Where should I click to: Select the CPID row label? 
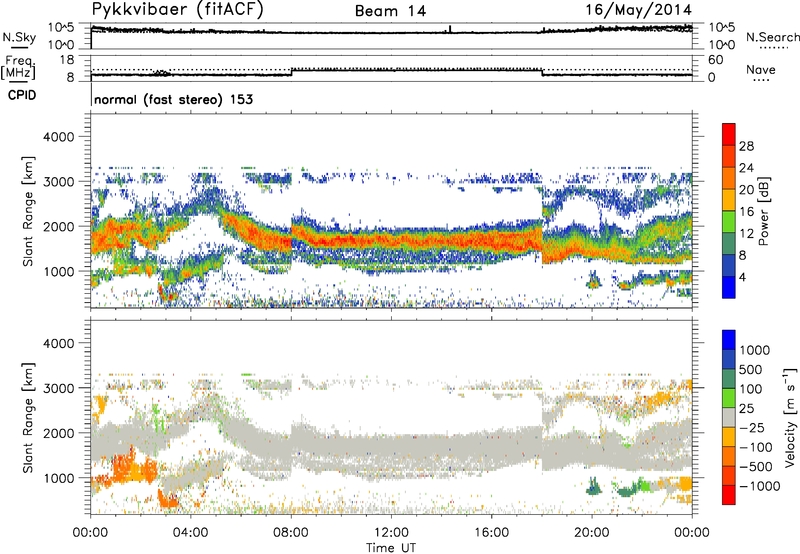pos(22,95)
